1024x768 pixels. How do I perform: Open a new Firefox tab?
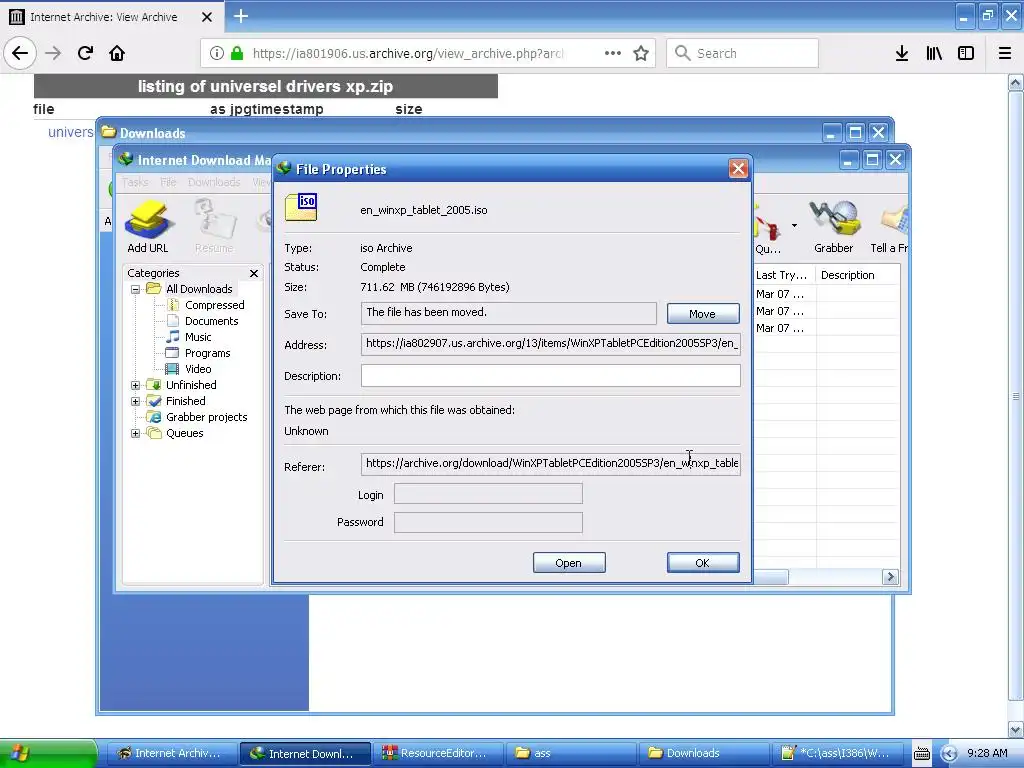click(240, 16)
